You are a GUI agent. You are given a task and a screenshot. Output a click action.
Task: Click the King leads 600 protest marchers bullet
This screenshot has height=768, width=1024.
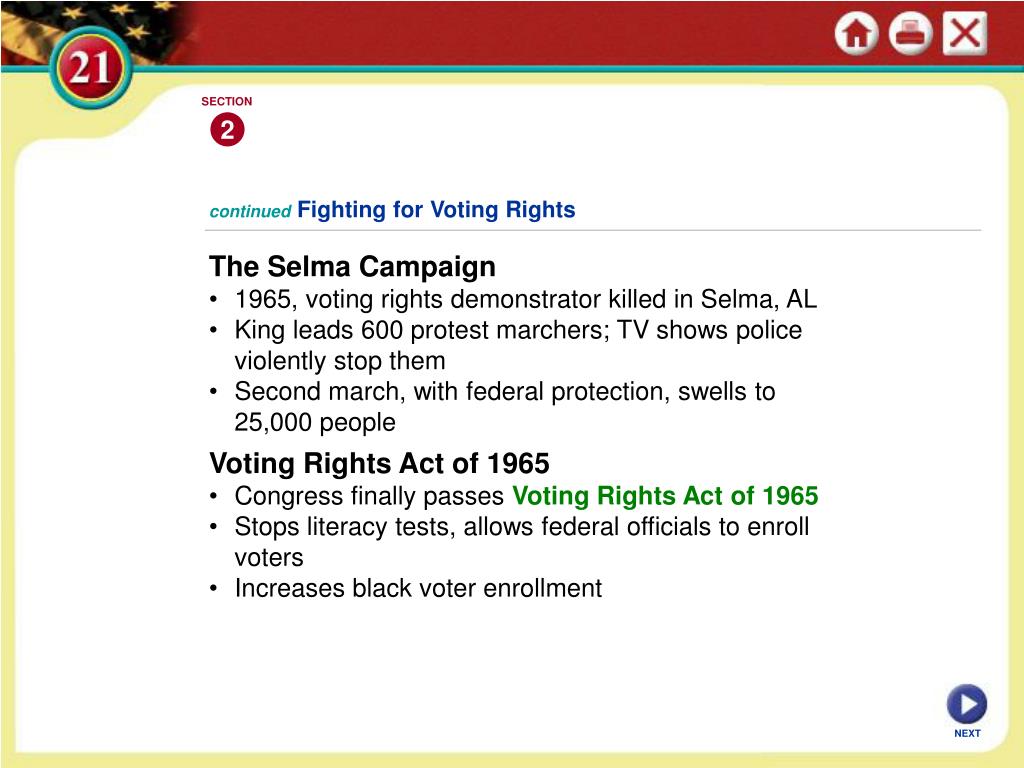click(x=506, y=345)
